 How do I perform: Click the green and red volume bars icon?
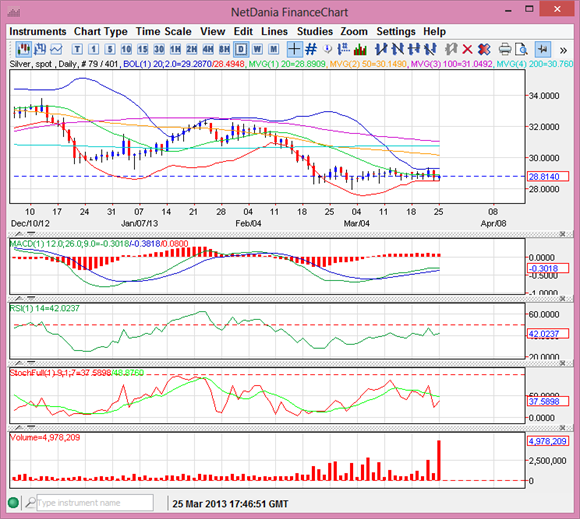(360, 49)
